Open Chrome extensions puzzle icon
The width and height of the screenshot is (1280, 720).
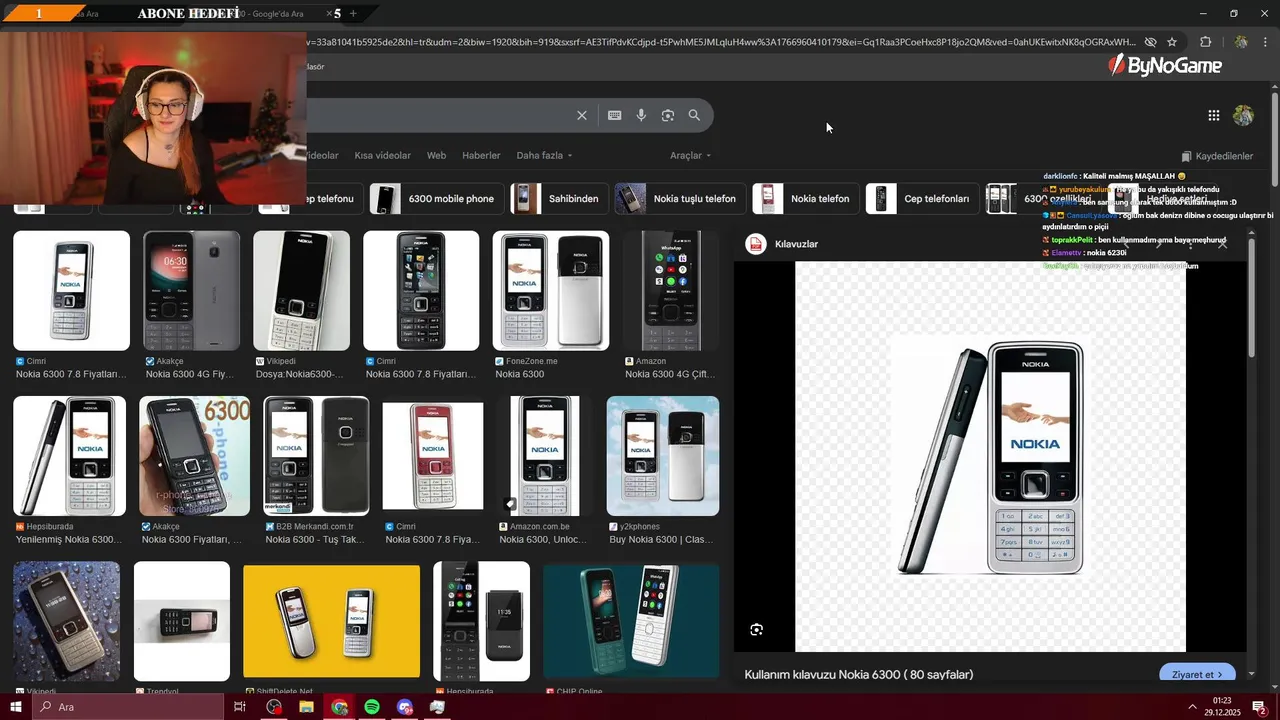coord(1205,42)
